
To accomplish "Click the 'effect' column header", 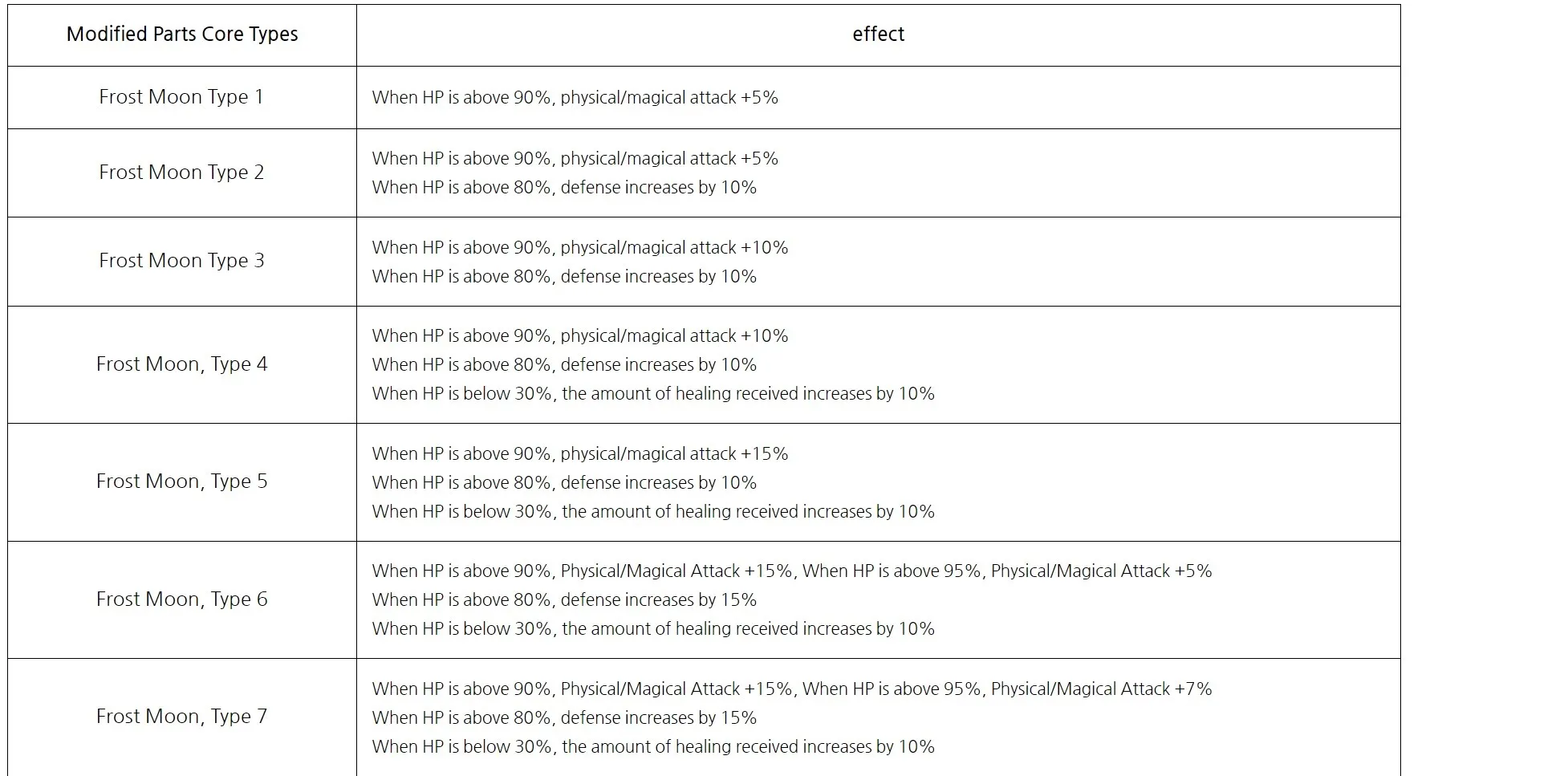I will click(879, 35).
